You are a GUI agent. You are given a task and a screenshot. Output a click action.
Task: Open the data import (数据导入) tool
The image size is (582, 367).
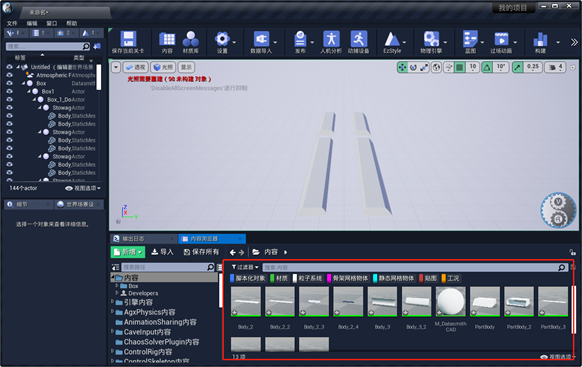click(261, 39)
